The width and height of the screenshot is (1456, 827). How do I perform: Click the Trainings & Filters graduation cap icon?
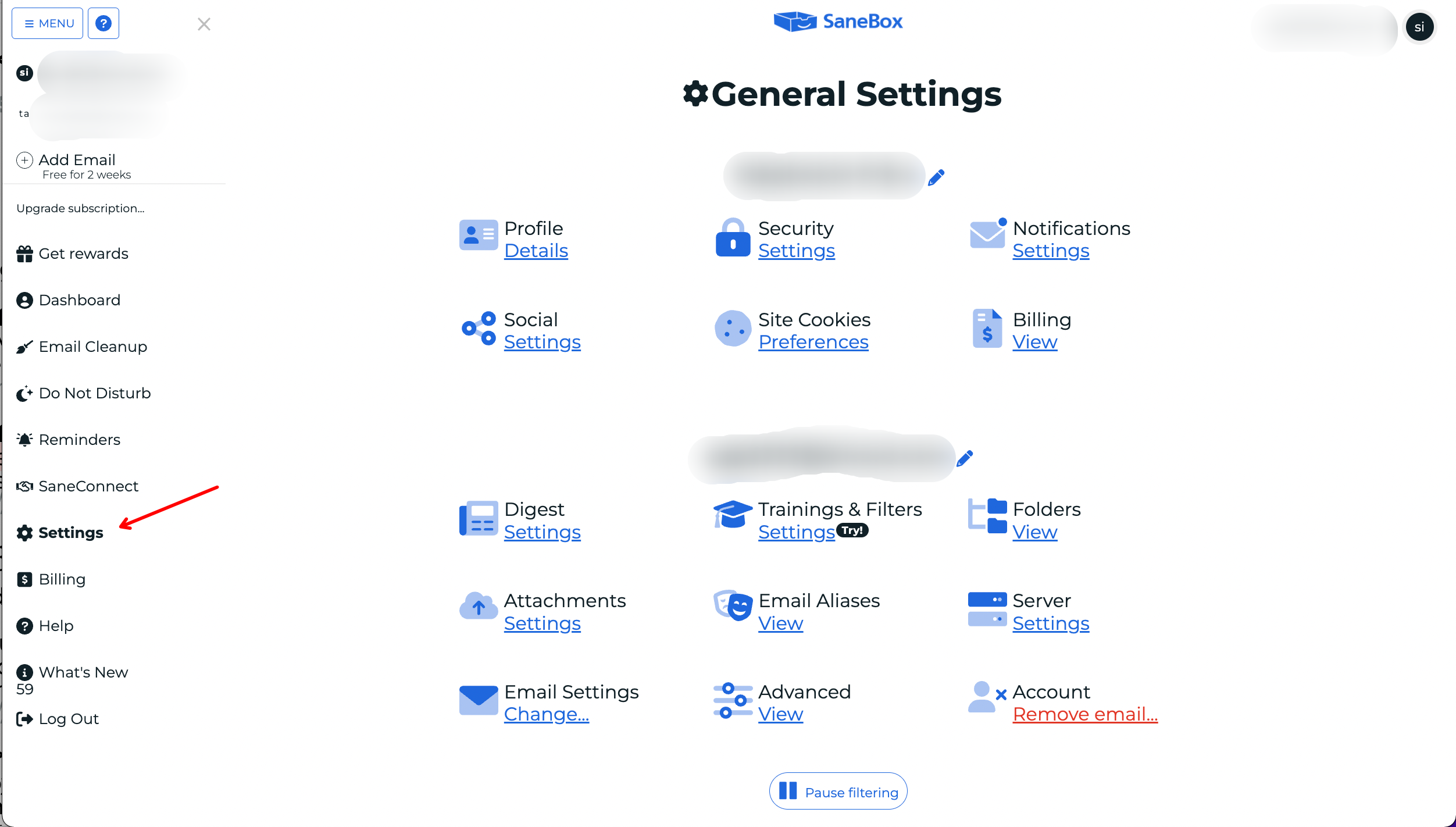coord(733,514)
